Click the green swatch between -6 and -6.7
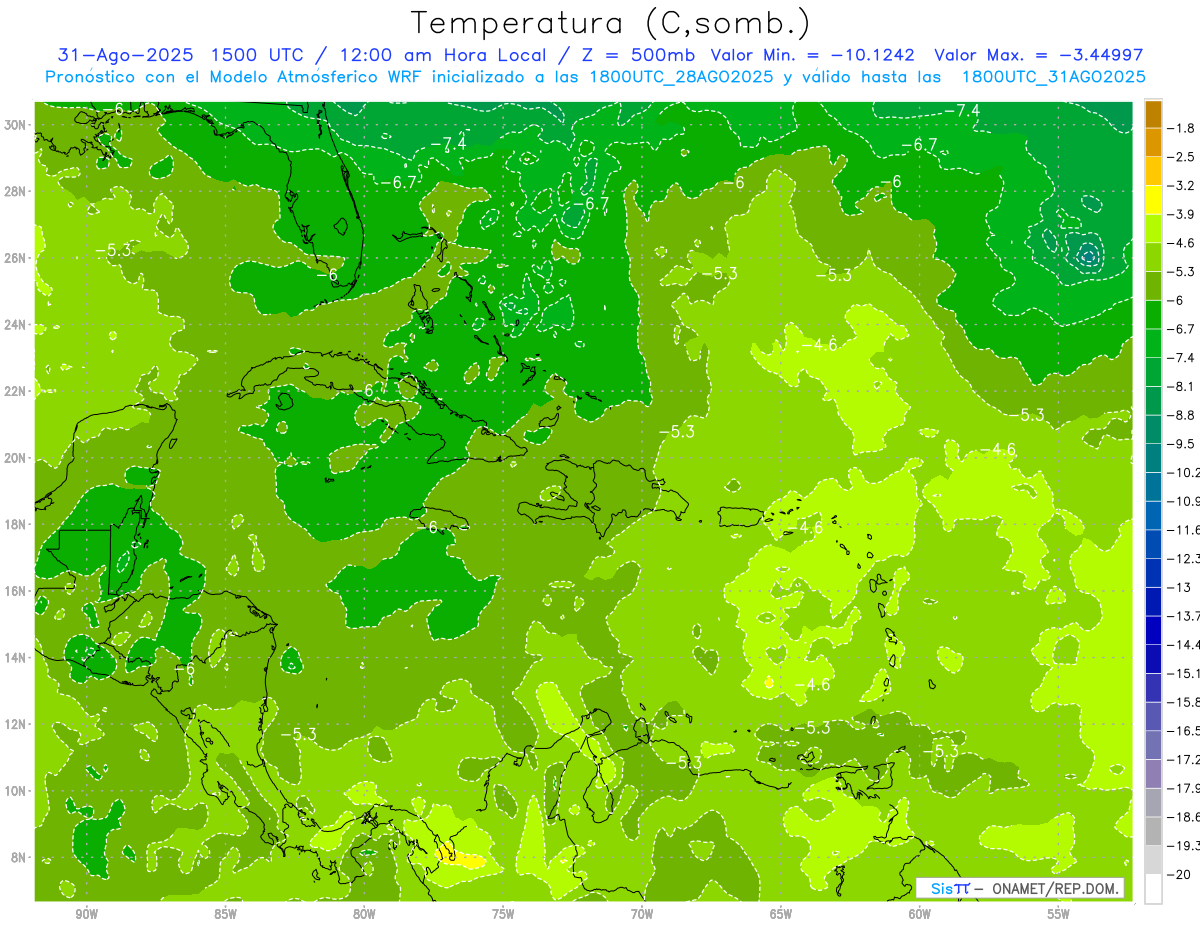The image size is (1200, 927). pyautogui.click(x=1153, y=315)
